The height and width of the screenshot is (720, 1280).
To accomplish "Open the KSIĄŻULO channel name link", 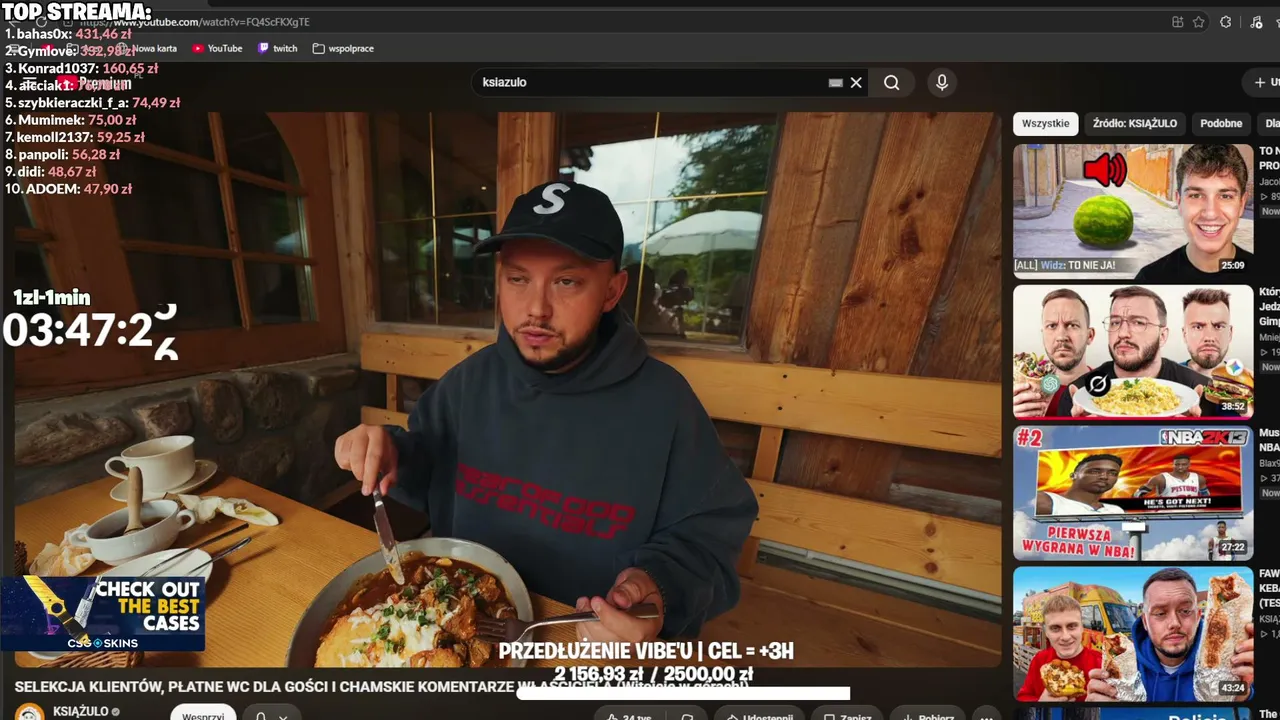I will point(80,712).
